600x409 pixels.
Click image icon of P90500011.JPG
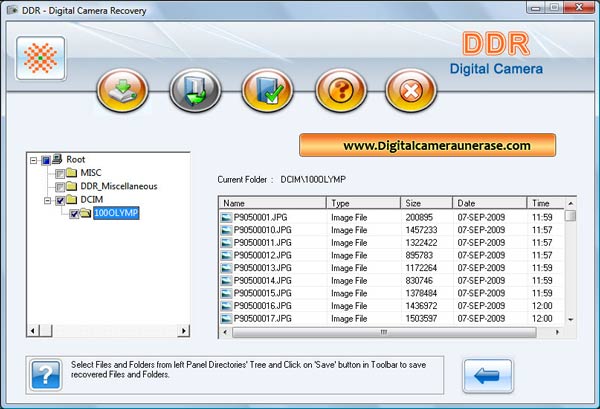227,243
